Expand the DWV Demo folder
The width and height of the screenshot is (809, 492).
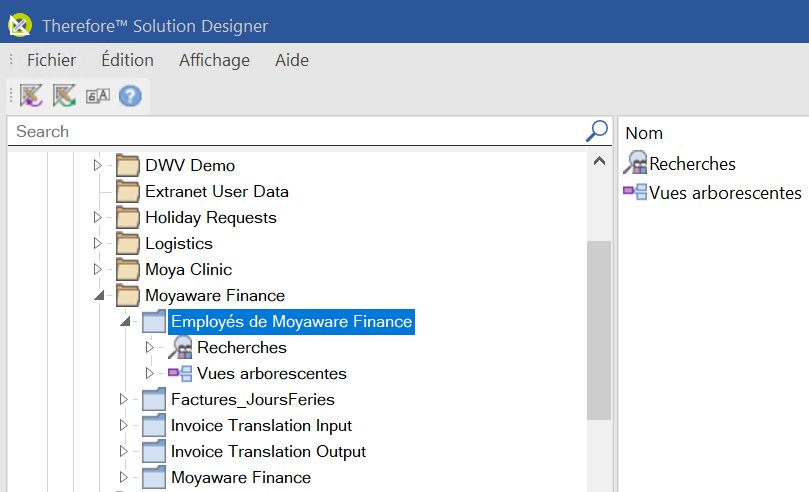[x=98, y=165]
